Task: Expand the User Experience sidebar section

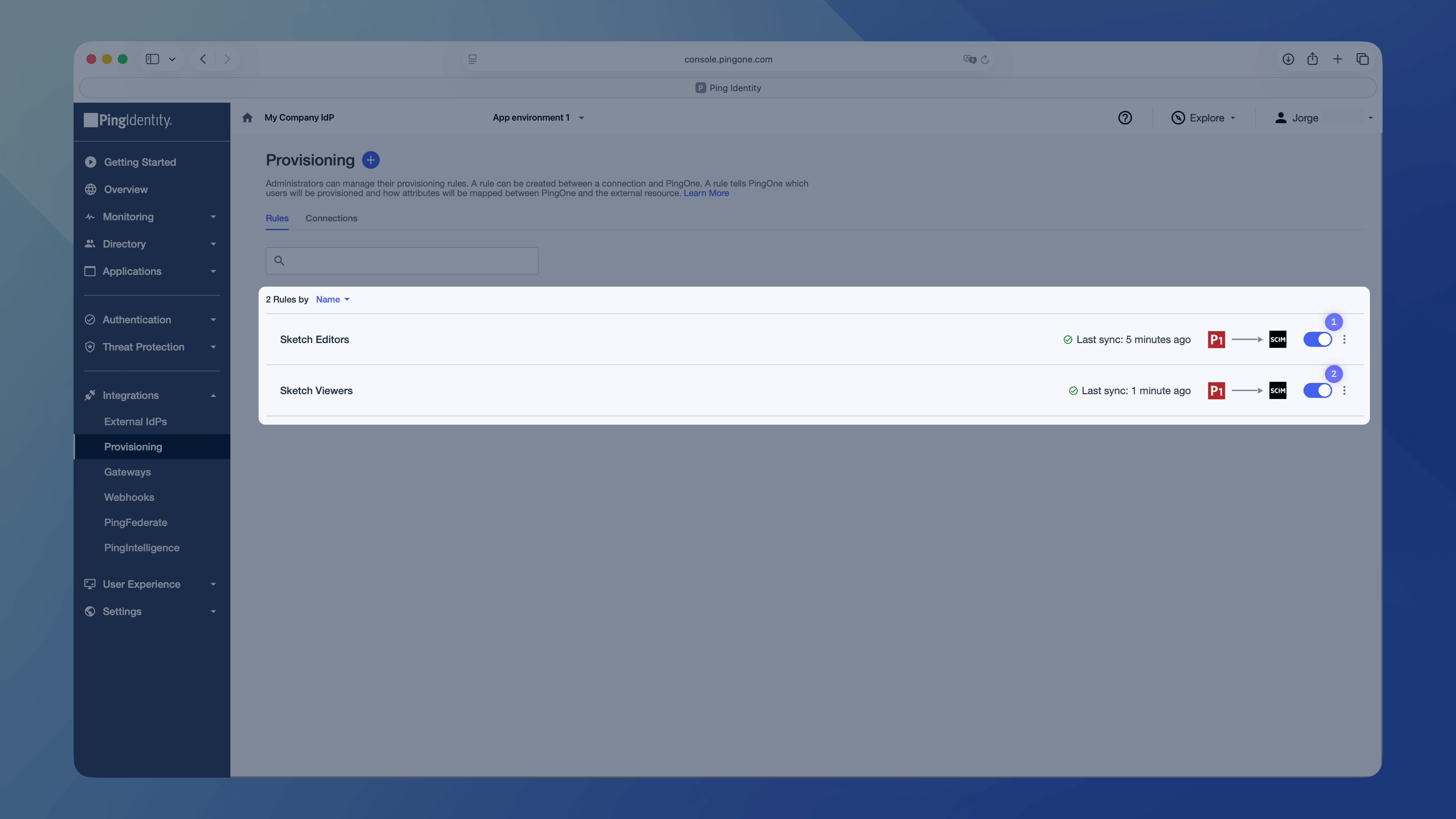Action: [152, 584]
